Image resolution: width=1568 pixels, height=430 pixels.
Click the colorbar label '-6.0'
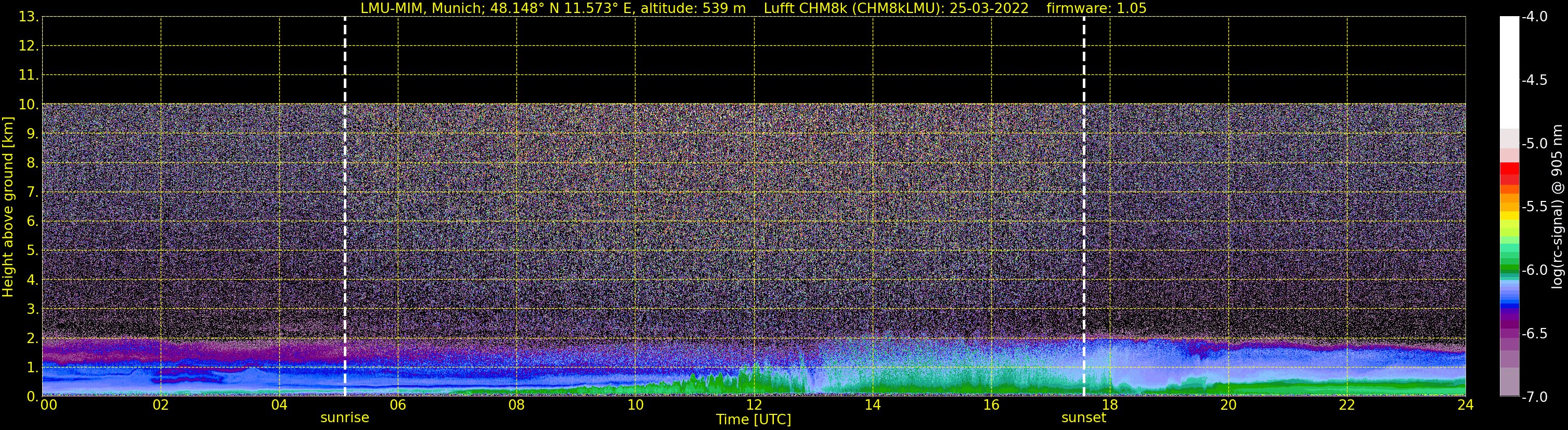click(x=1534, y=270)
